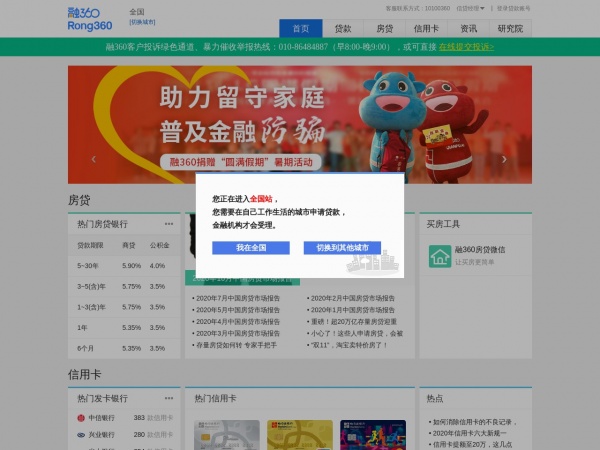Click the colorful runners credit card thumbnail
The width and height of the screenshot is (600, 450).
pos(373,435)
